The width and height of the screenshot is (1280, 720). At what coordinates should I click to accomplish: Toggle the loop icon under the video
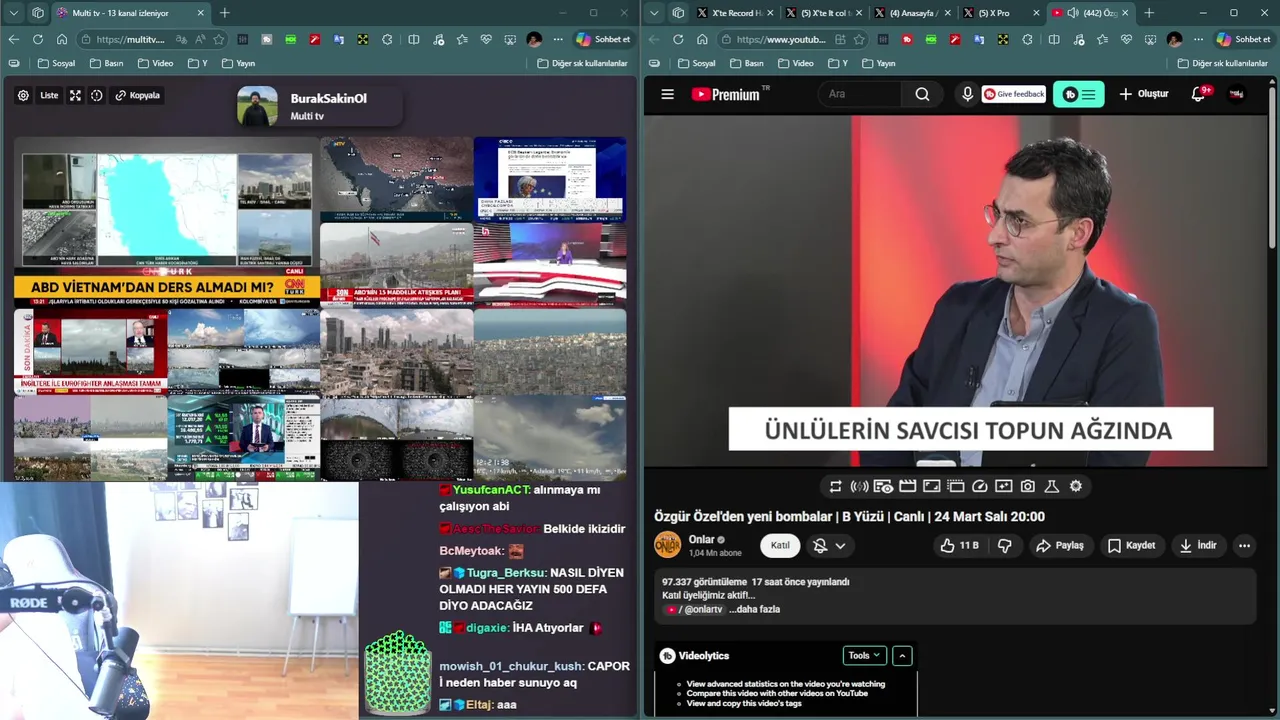tap(836, 486)
